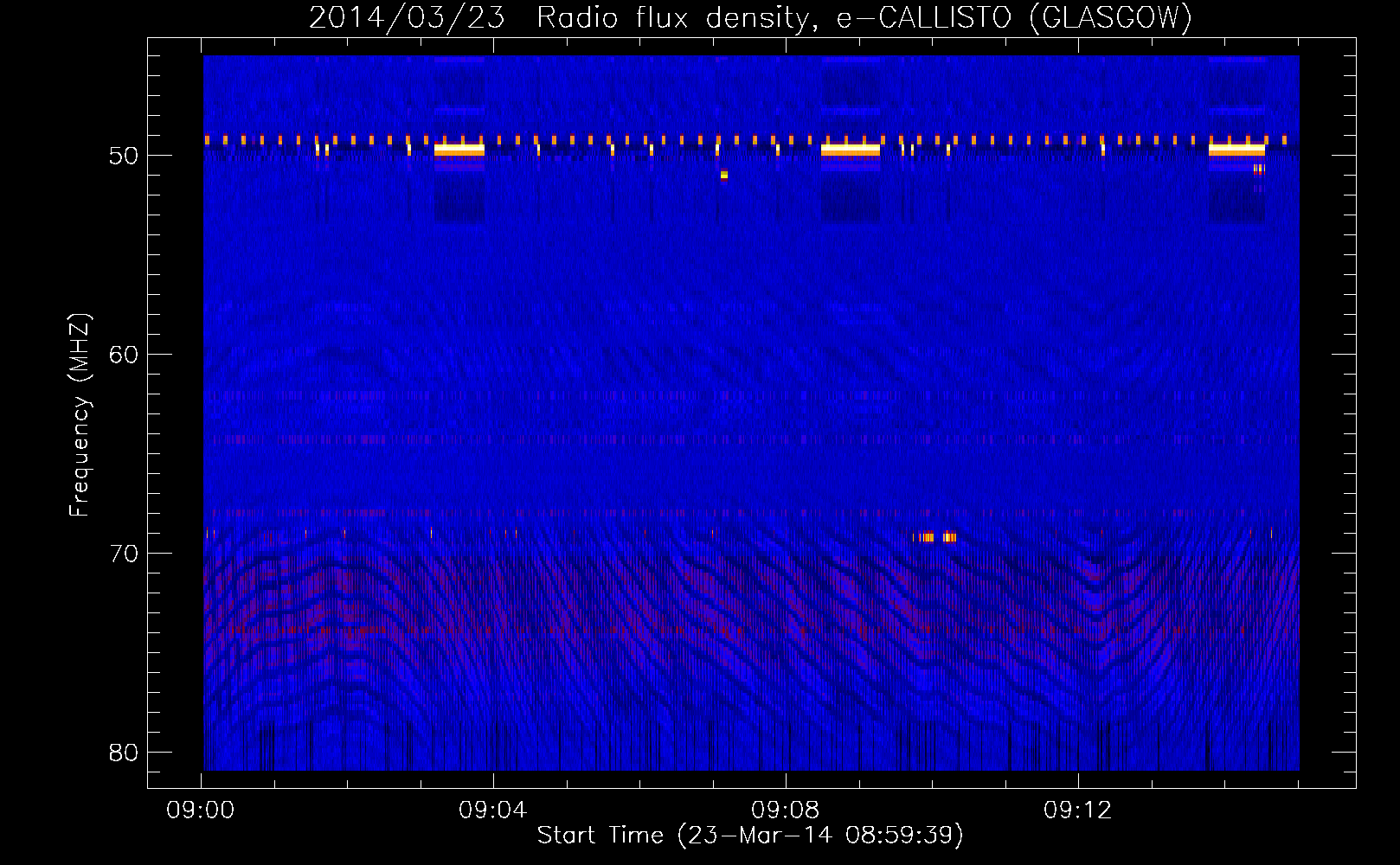Viewport: 1400px width, 865px height.
Task: Select the 09:08 time tick label
Action: click(x=786, y=811)
